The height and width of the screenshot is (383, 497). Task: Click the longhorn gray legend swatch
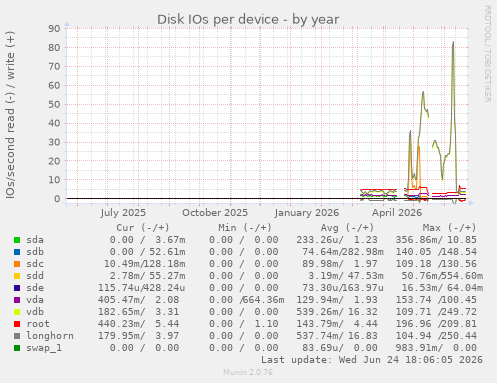(17, 336)
